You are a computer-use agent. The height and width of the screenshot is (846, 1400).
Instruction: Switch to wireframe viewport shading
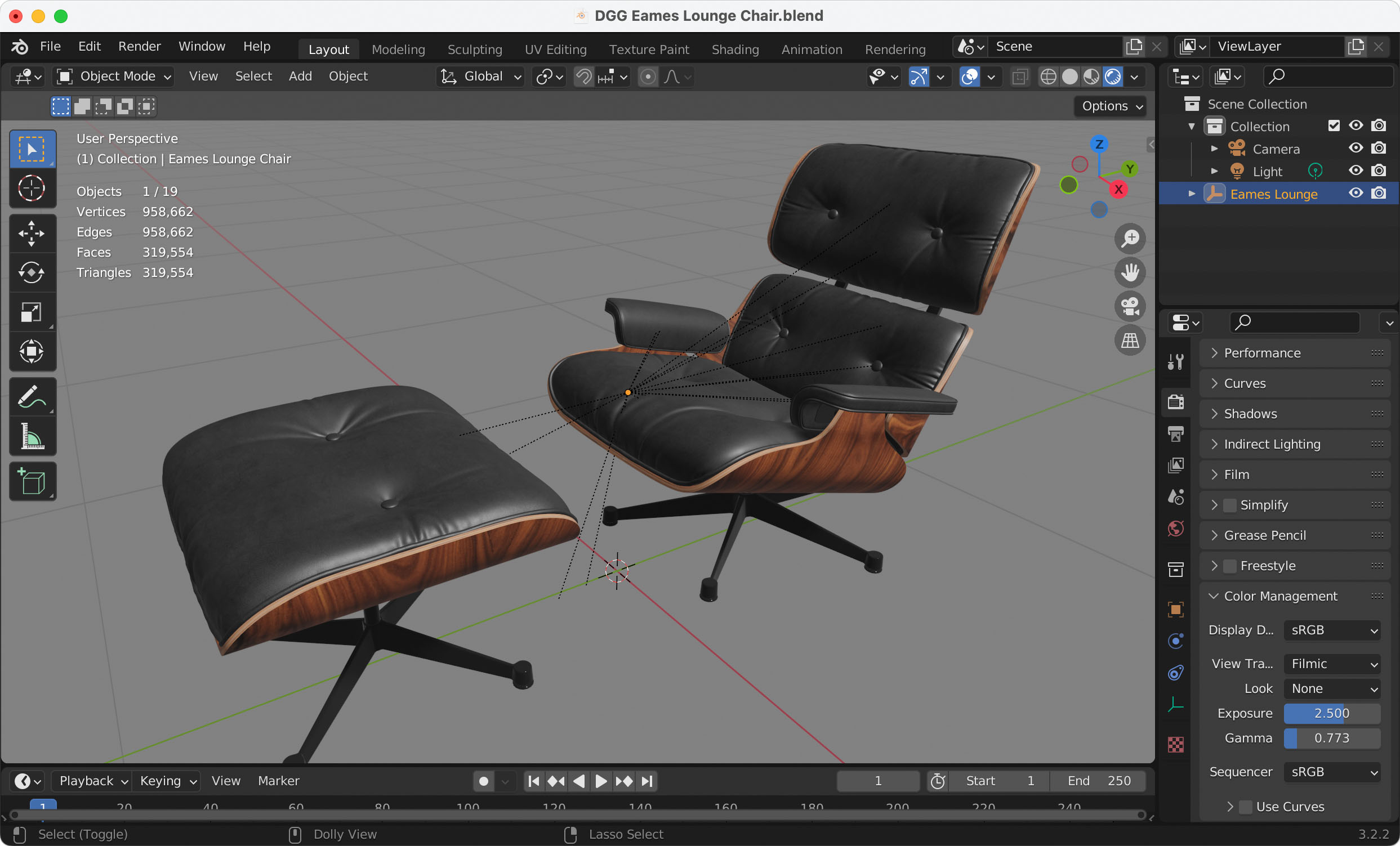point(1048,77)
